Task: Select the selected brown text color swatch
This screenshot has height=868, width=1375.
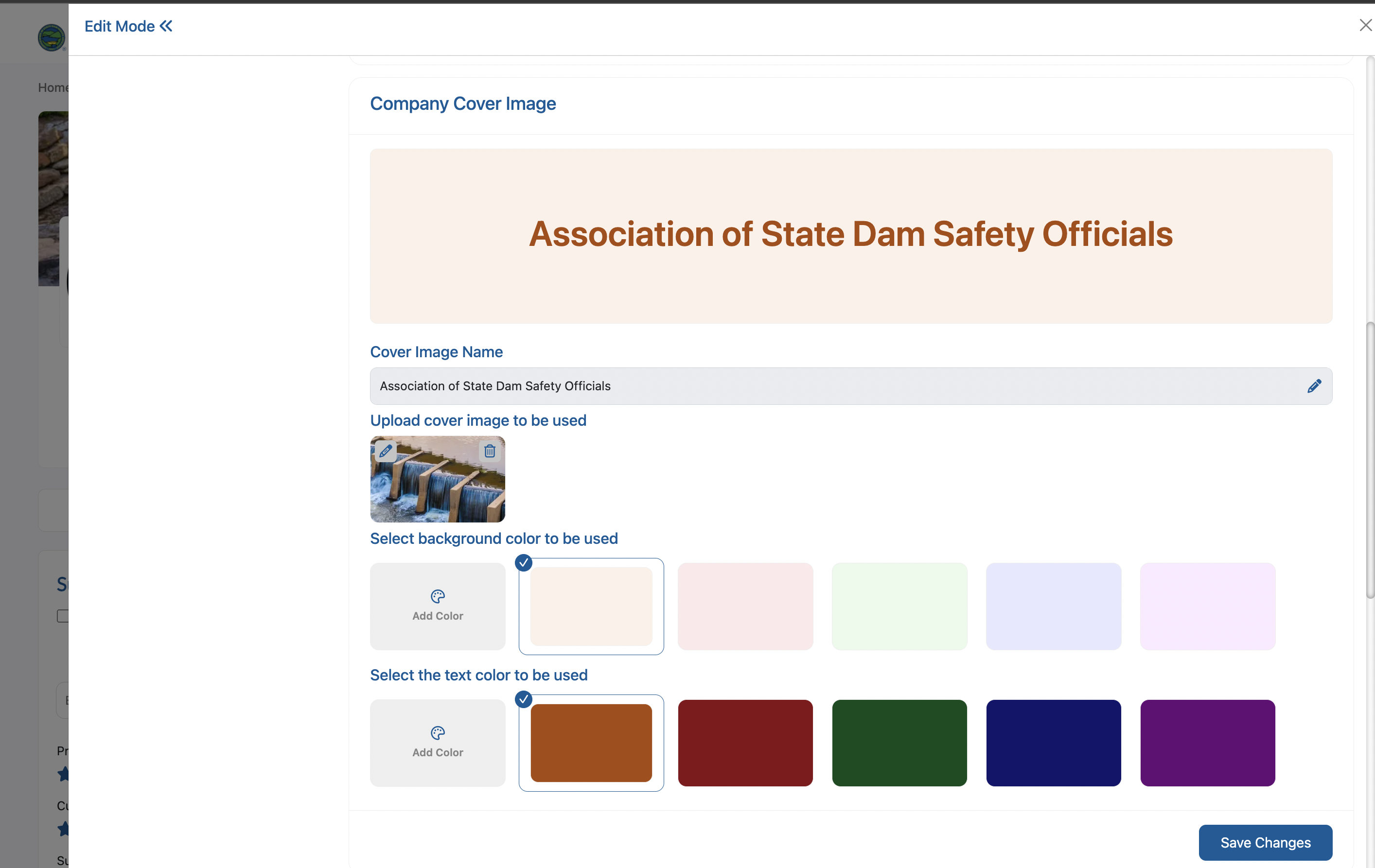Action: 591,743
